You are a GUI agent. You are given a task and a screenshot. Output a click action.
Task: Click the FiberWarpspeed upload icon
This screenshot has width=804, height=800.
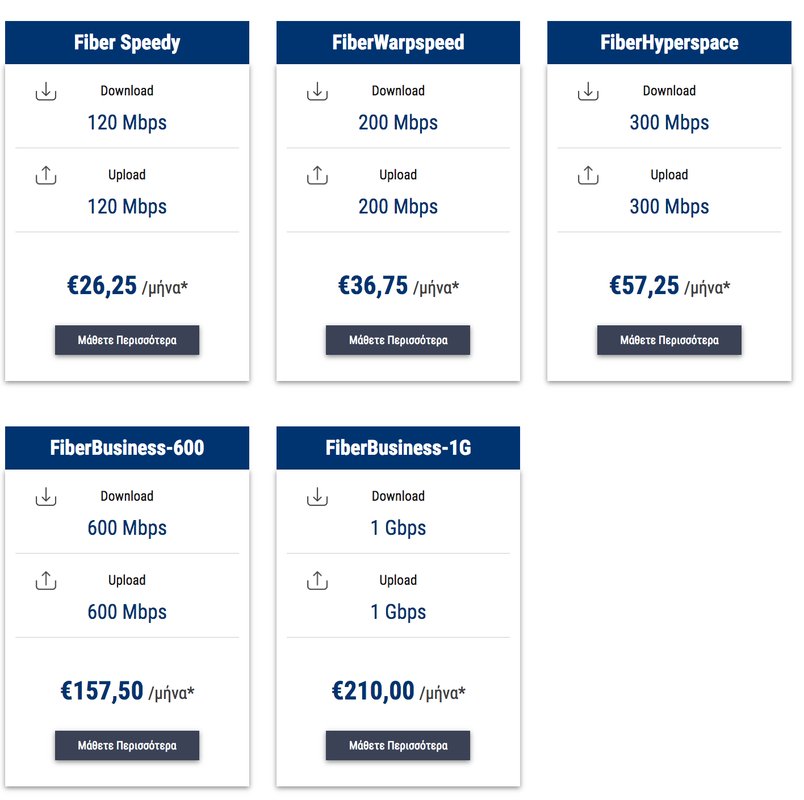317,175
